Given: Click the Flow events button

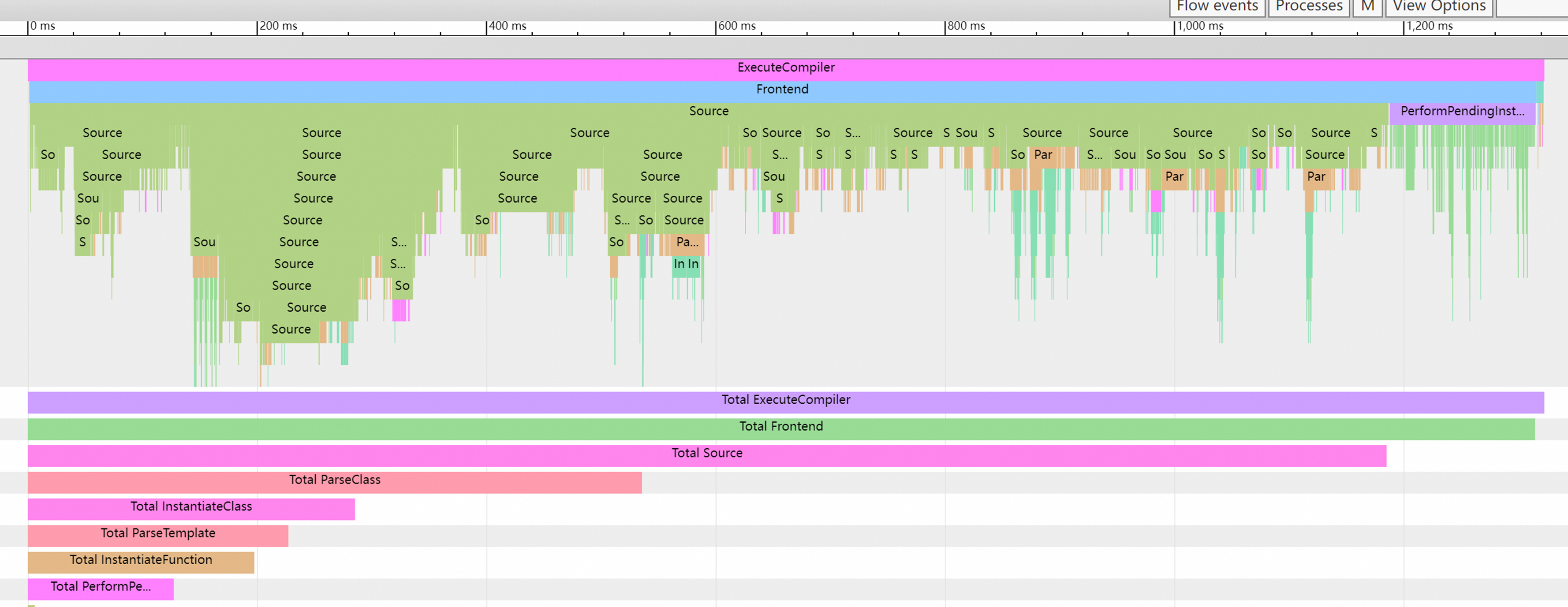Looking at the screenshot, I should (x=1217, y=7).
